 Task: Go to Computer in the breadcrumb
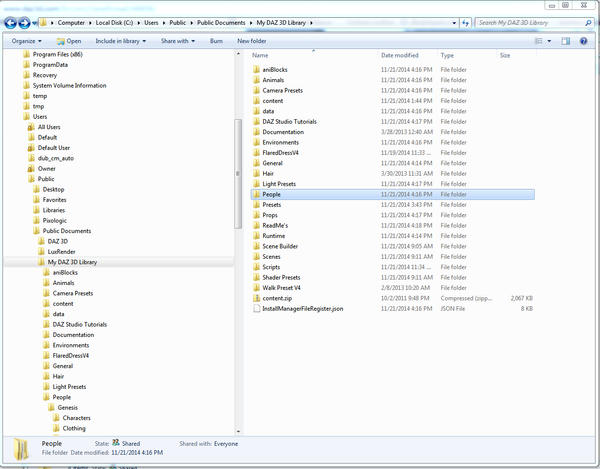tap(71, 23)
